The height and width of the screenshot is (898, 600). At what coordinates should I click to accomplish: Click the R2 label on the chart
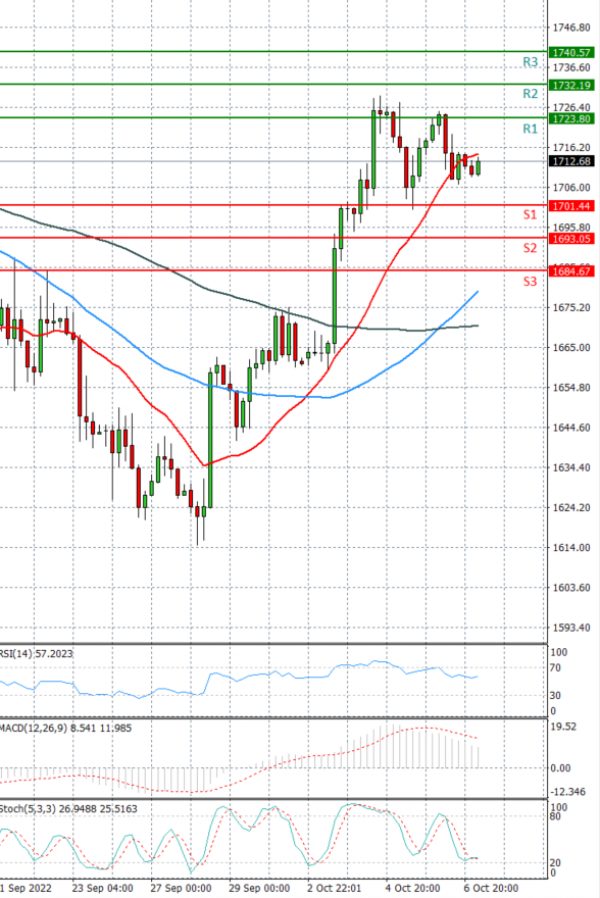coord(530,94)
